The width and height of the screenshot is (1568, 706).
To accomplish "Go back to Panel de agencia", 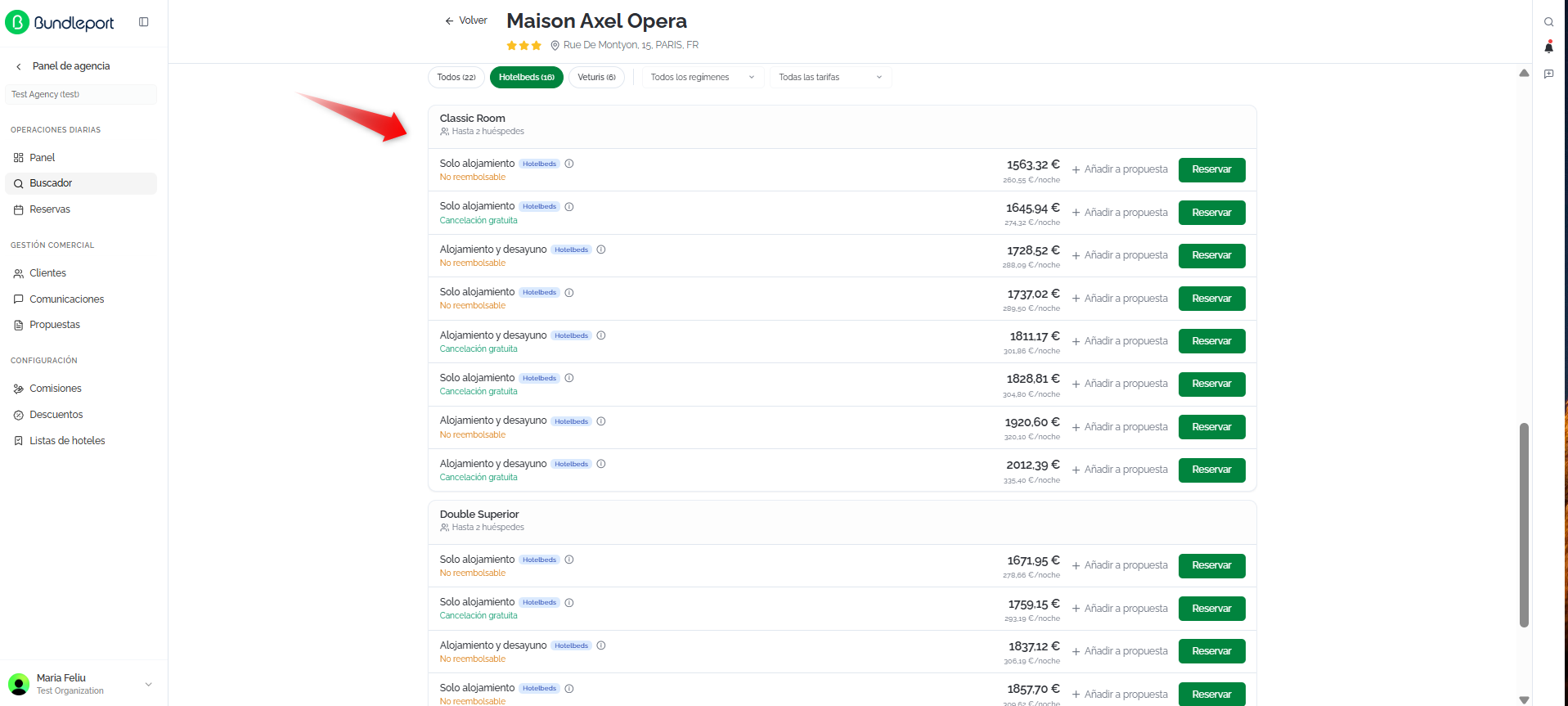I will pos(63,66).
